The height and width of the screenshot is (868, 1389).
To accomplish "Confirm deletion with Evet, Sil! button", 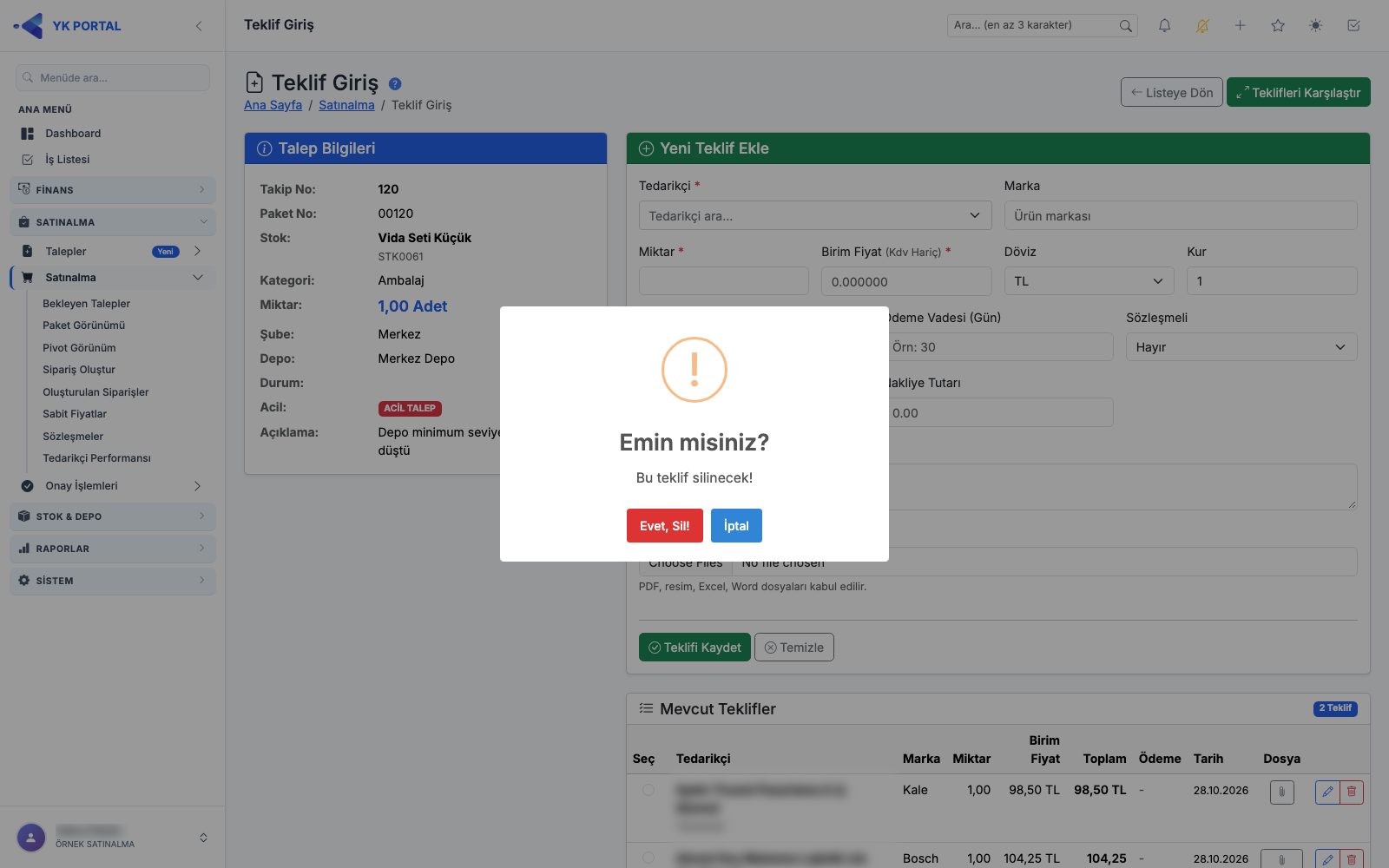I will [x=664, y=526].
